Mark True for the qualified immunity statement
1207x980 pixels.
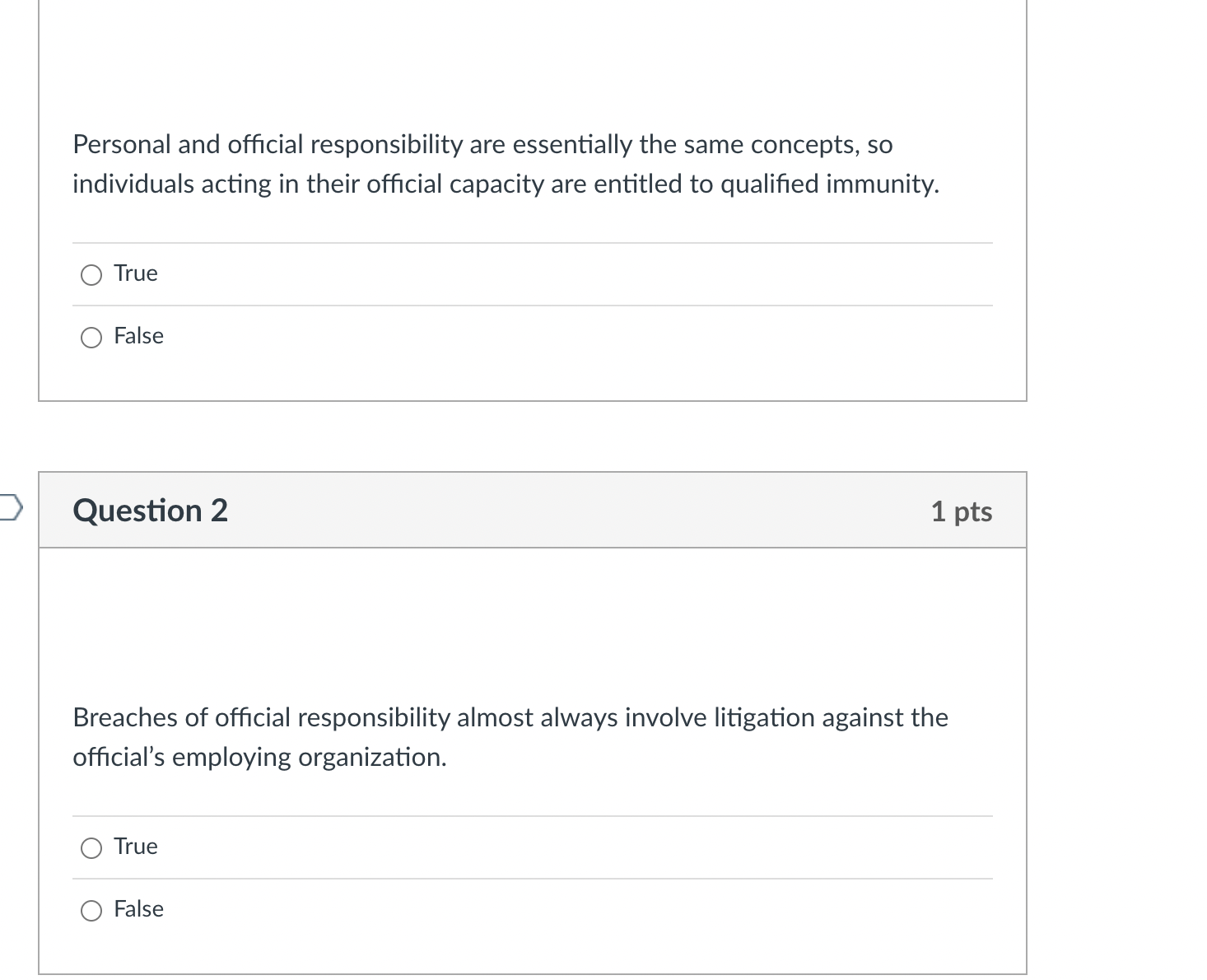[91, 274]
